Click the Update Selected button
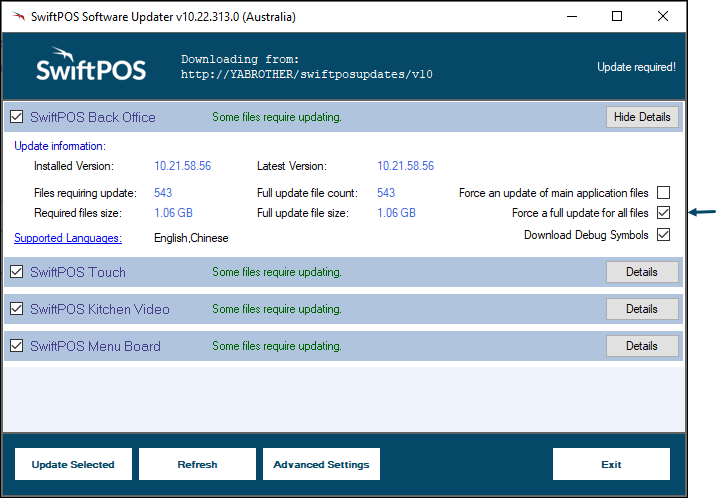The image size is (717, 498). (73, 464)
